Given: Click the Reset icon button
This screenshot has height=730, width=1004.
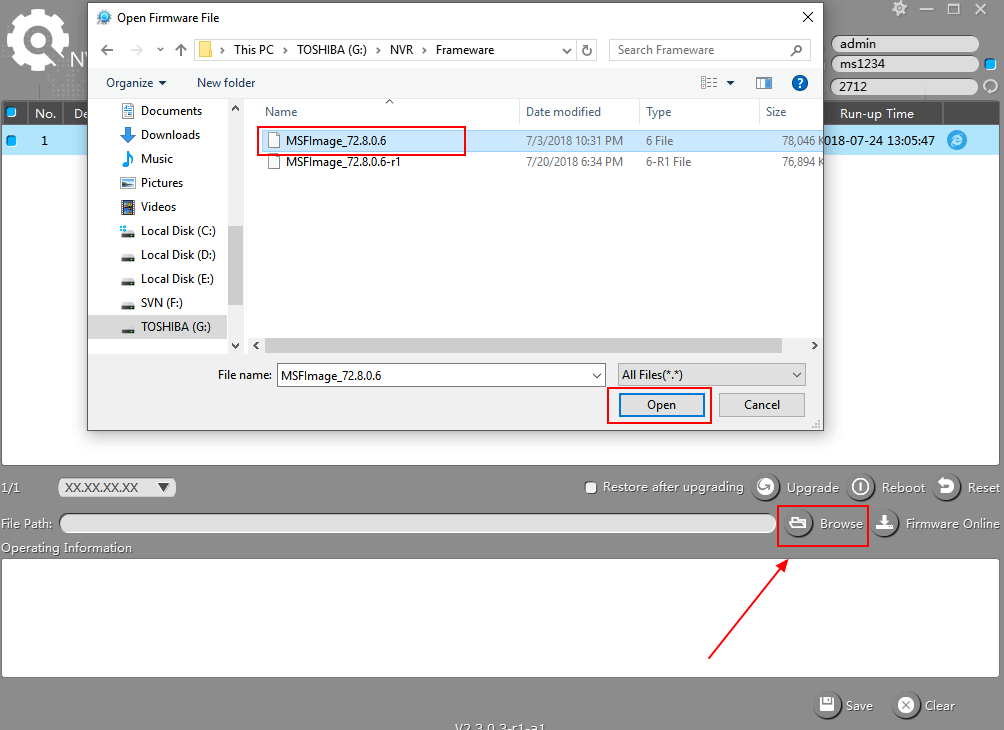Looking at the screenshot, I should click(946, 487).
